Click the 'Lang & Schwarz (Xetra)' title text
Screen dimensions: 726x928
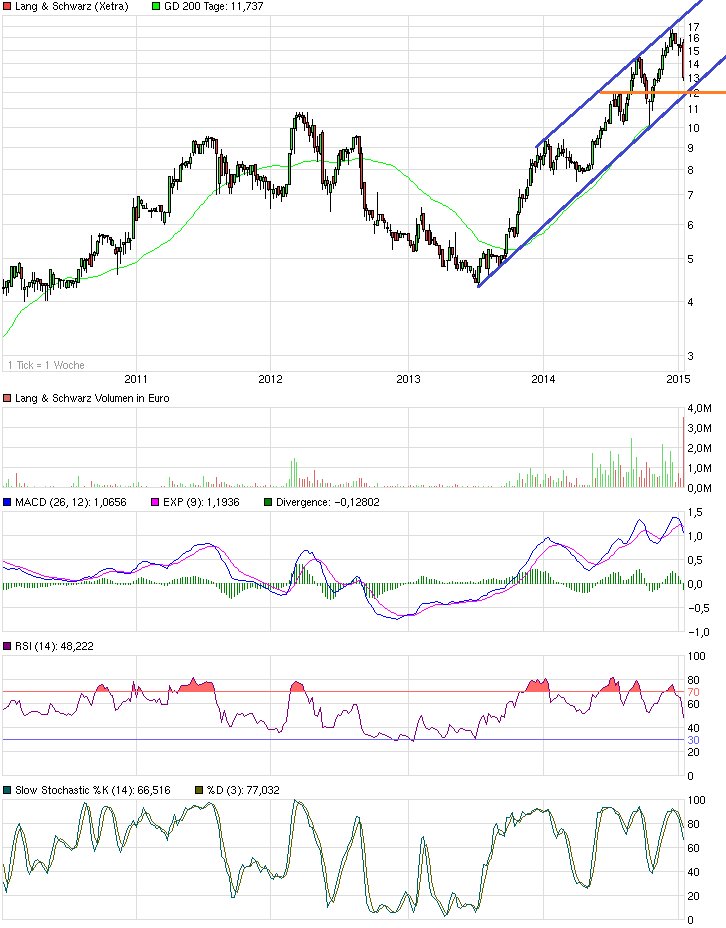[x=72, y=7]
